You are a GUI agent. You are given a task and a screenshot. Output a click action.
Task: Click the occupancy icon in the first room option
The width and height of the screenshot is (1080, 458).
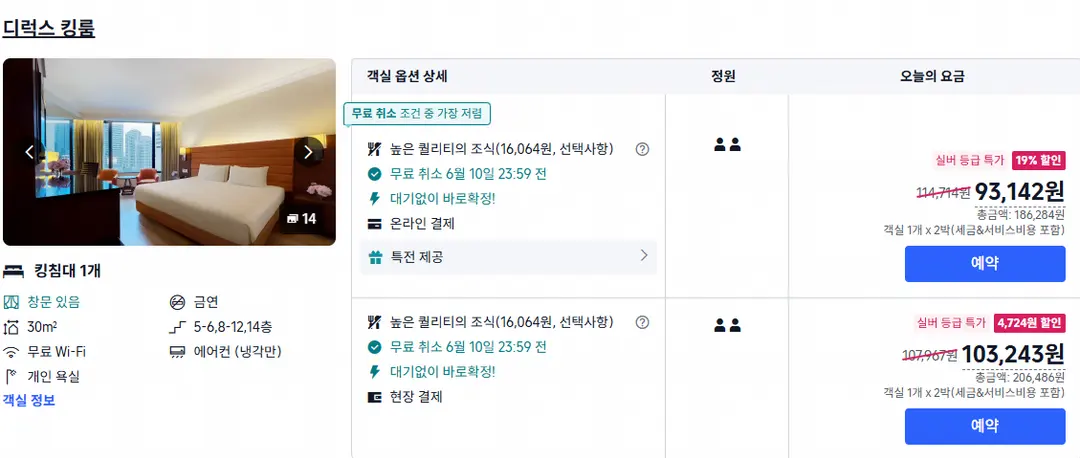pos(727,145)
